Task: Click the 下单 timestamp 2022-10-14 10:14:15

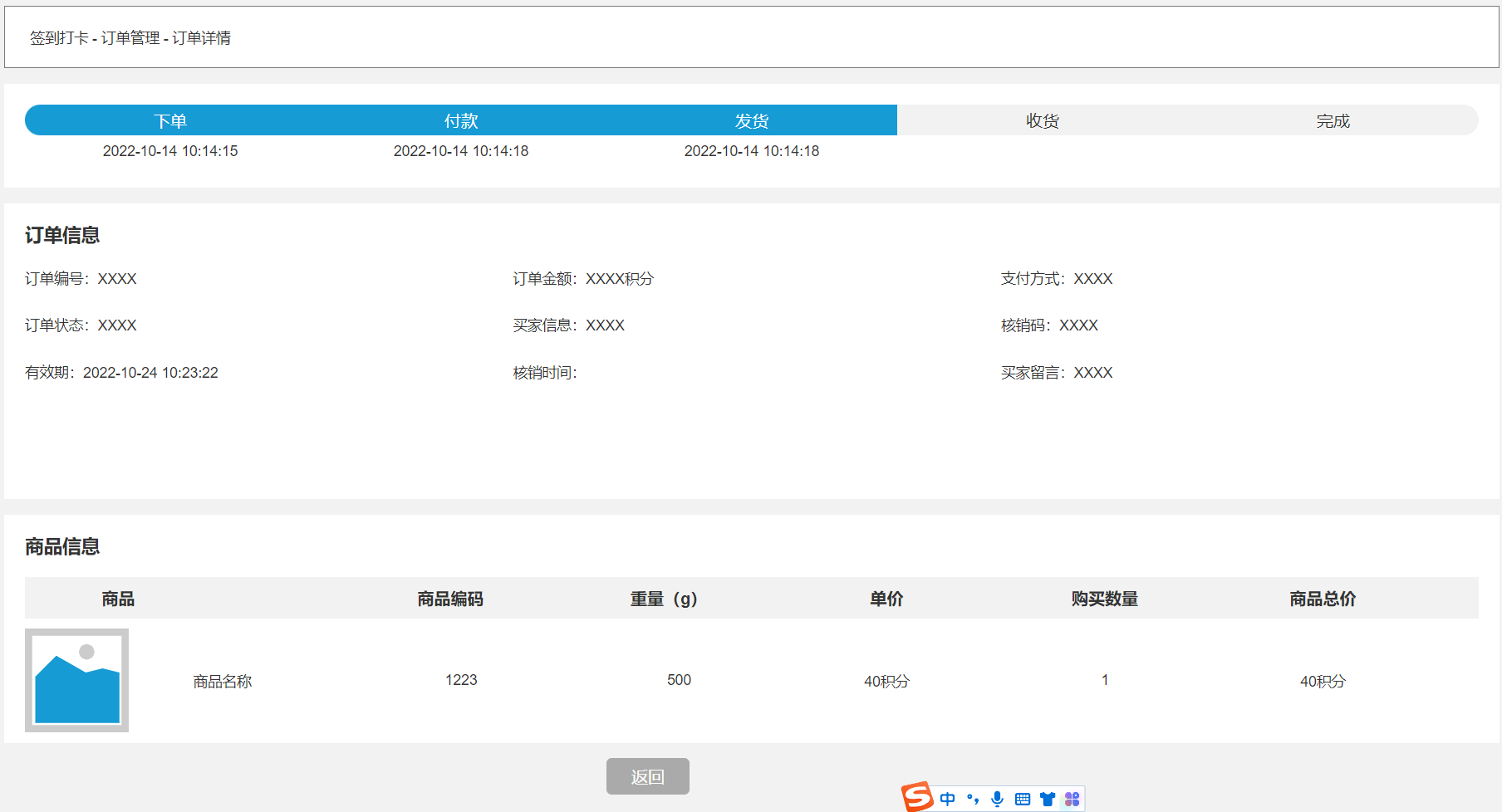Action: (170, 151)
